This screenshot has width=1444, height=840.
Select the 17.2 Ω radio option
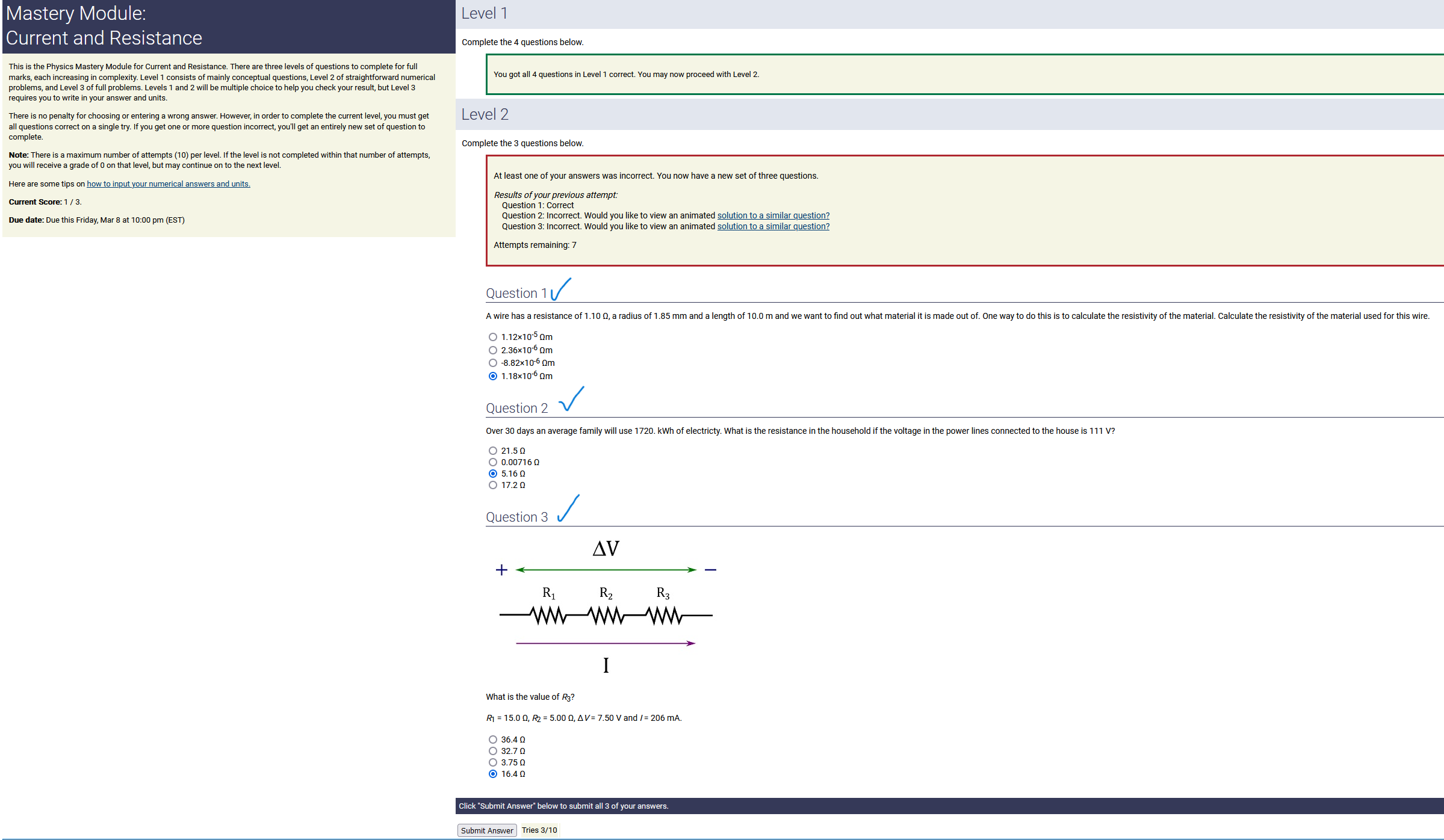pos(493,485)
